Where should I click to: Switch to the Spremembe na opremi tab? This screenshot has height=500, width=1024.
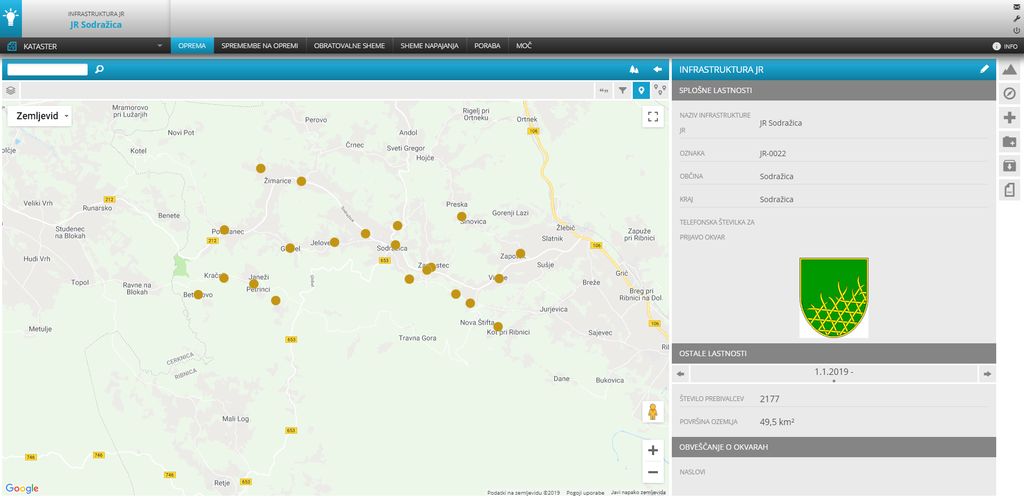(x=260, y=46)
